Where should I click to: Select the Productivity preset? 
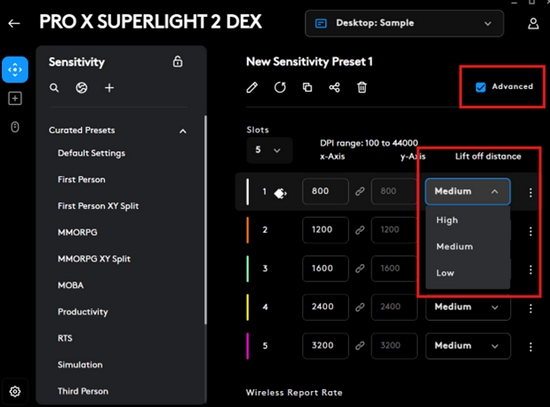point(83,312)
